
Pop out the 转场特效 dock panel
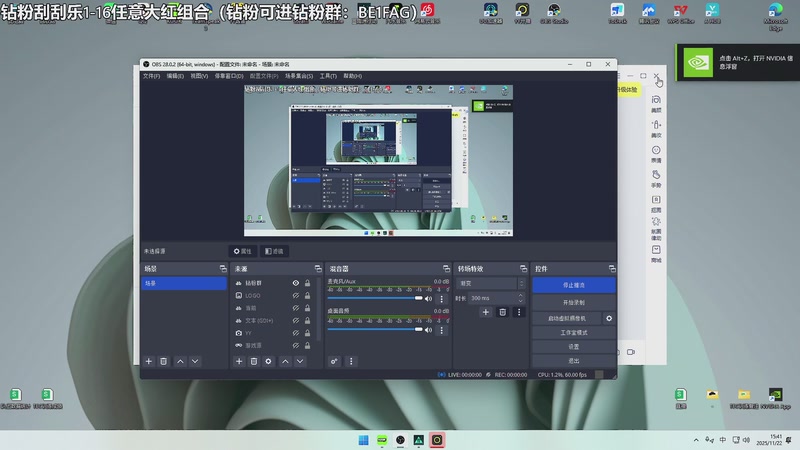point(523,268)
